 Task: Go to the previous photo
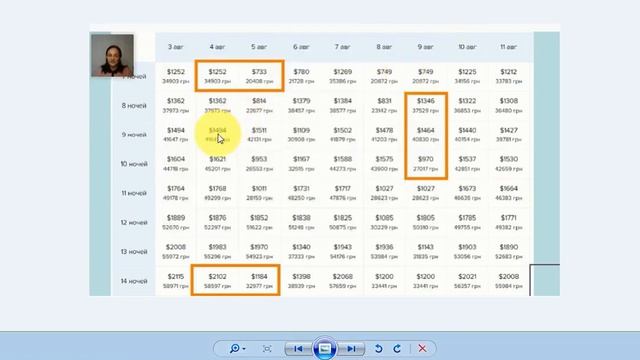(x=298, y=349)
